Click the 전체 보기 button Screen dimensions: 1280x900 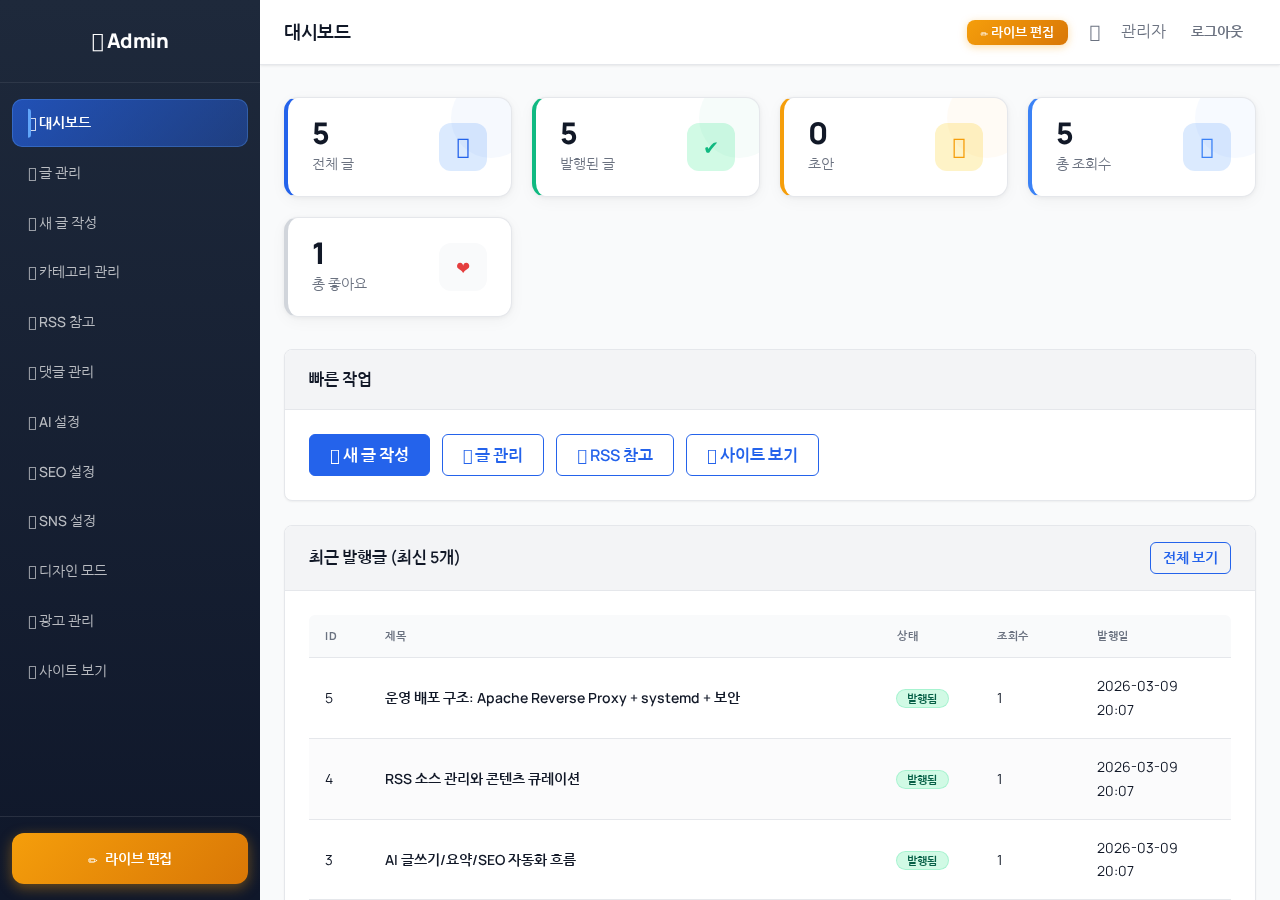1190,558
